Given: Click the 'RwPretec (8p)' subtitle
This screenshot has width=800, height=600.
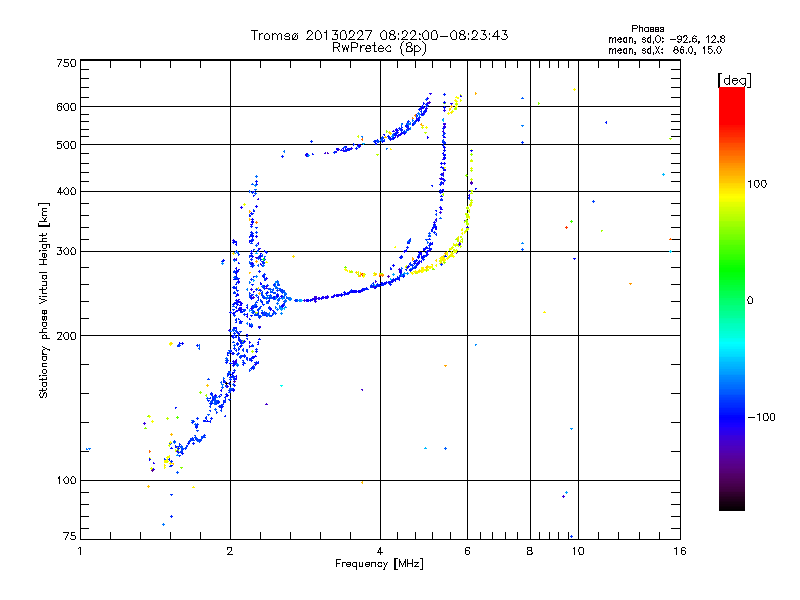Looking at the screenshot, I should [379, 48].
